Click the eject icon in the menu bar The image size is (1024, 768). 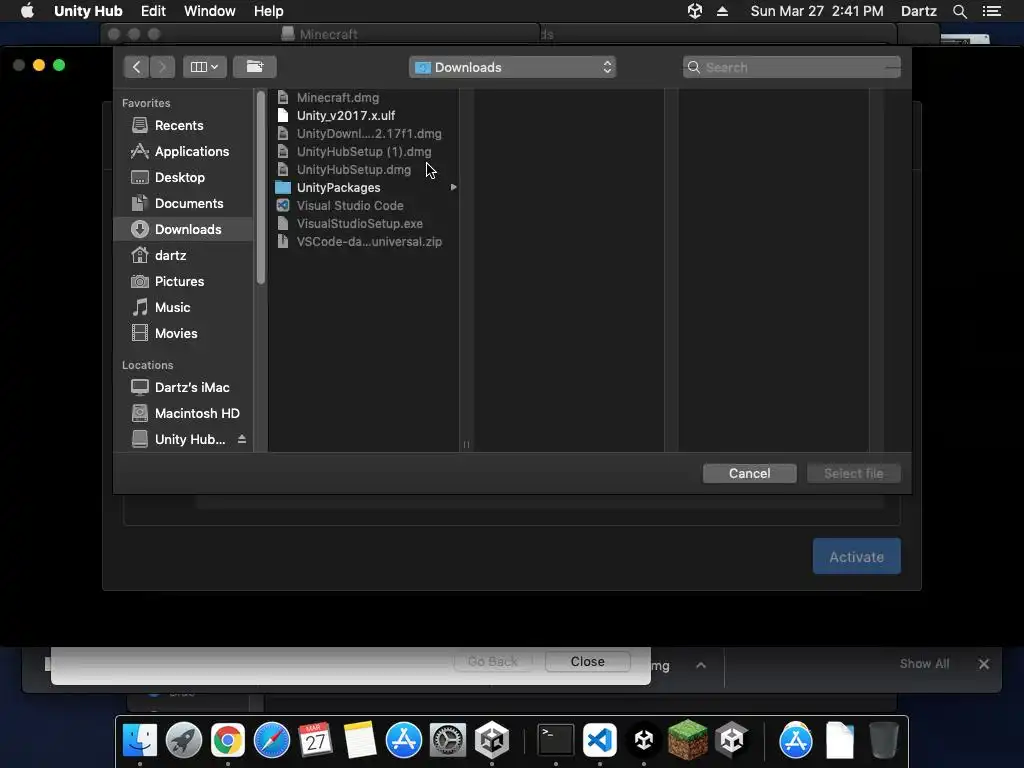coord(722,11)
